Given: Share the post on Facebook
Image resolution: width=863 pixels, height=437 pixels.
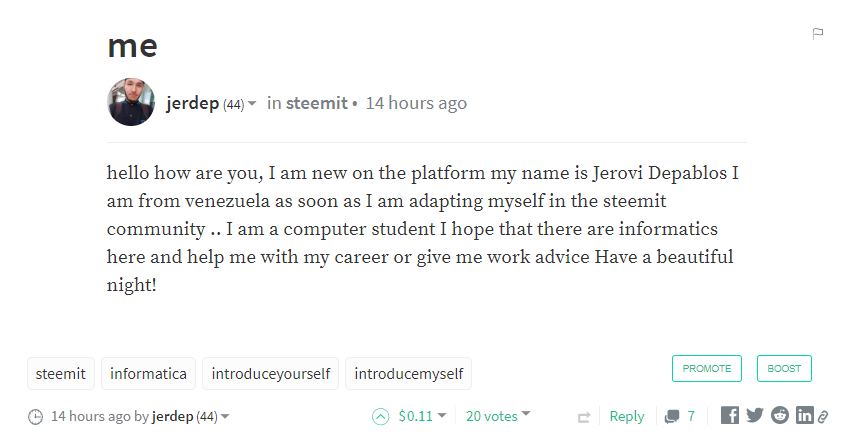Looking at the screenshot, I should pos(730,415).
